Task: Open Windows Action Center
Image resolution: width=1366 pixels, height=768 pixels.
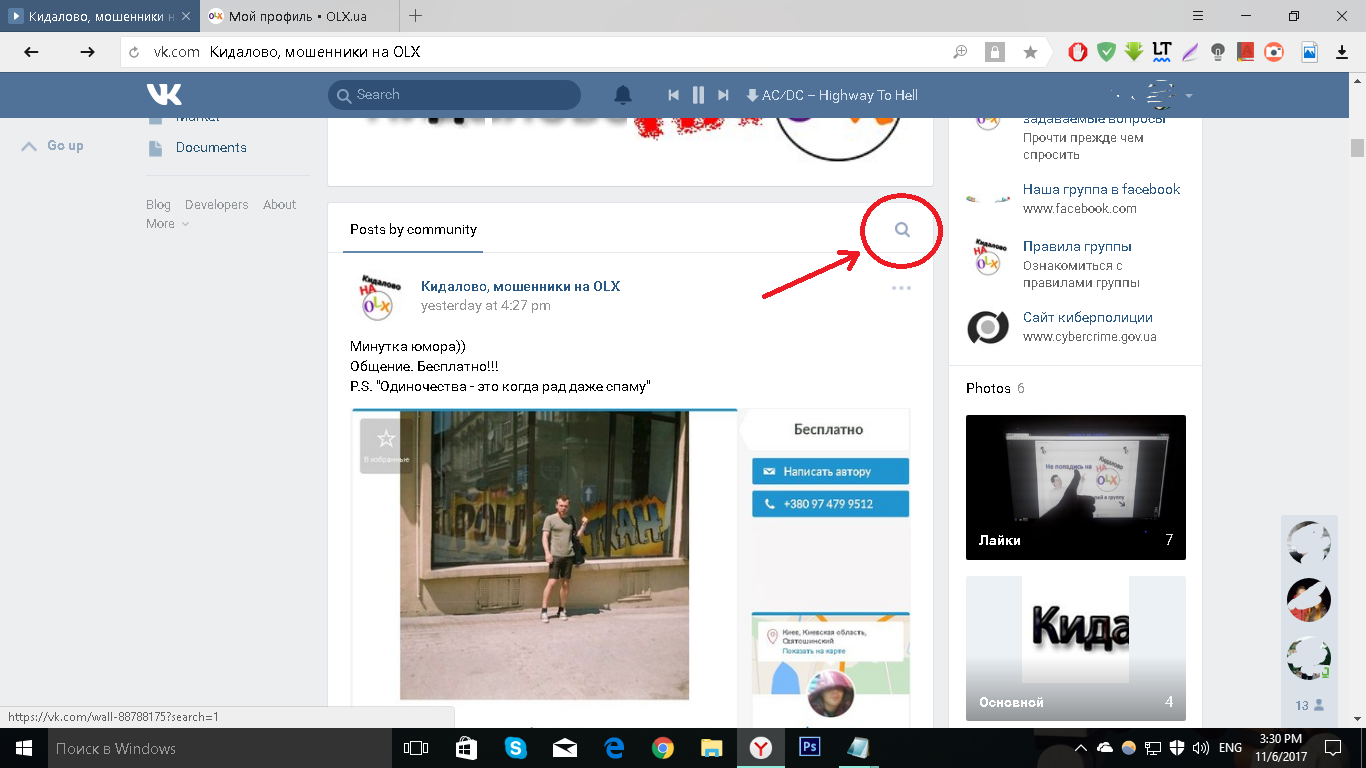Action: click(1332, 748)
